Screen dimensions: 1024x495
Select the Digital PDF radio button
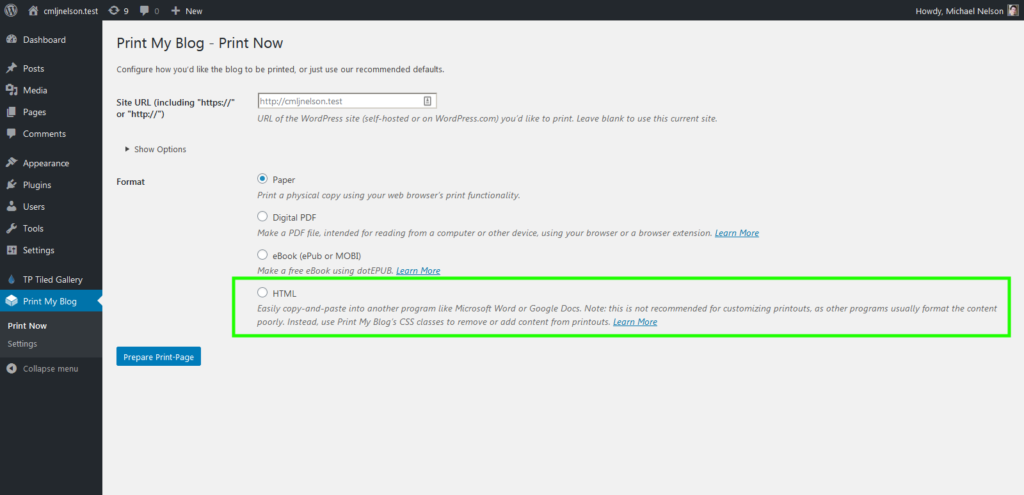point(263,216)
